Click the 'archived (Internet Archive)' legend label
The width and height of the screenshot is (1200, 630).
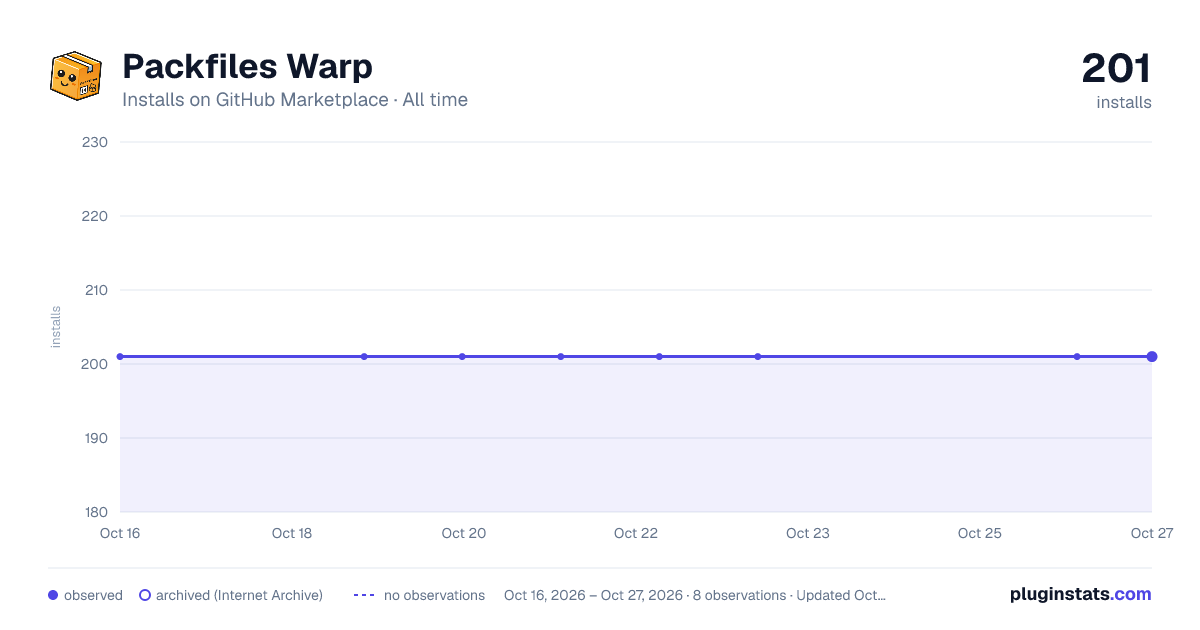point(239,595)
